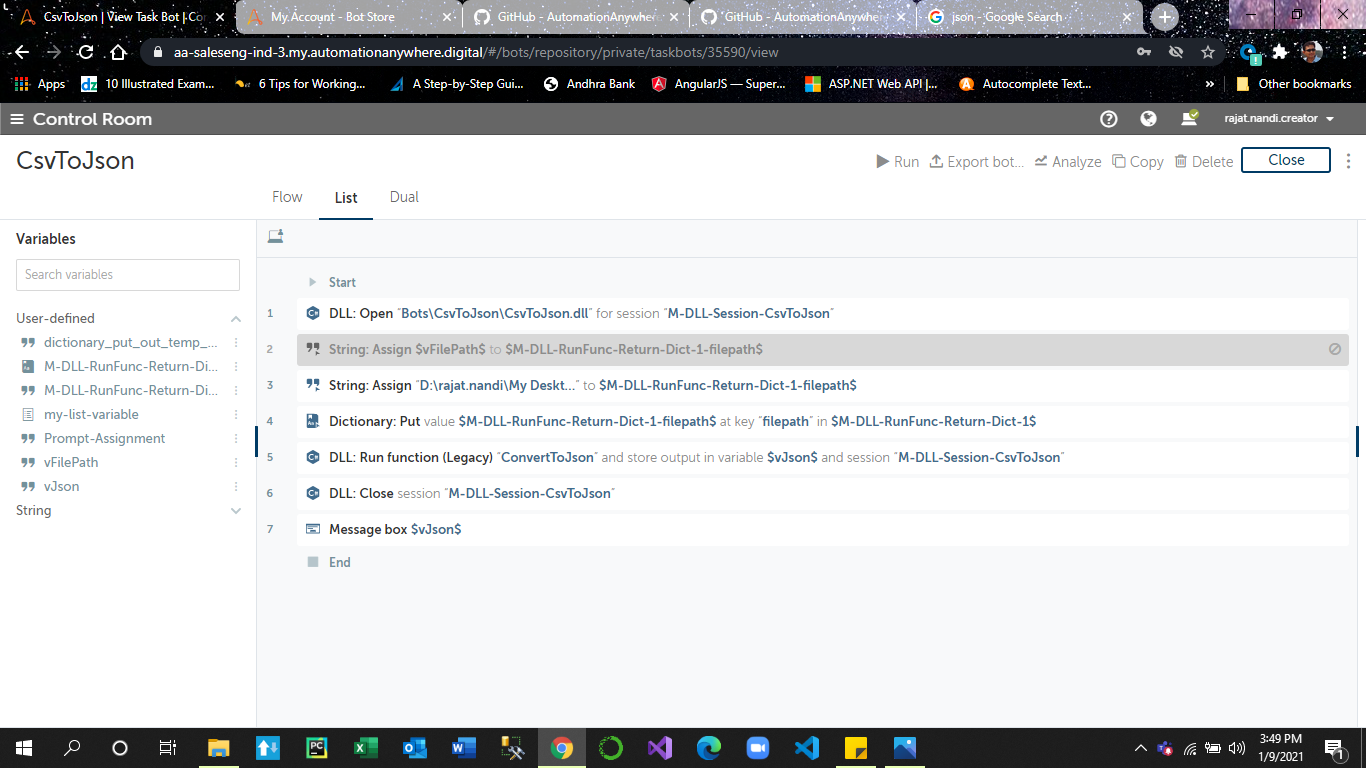
Task: Bookmark this page with the star icon
Action: click(1208, 52)
